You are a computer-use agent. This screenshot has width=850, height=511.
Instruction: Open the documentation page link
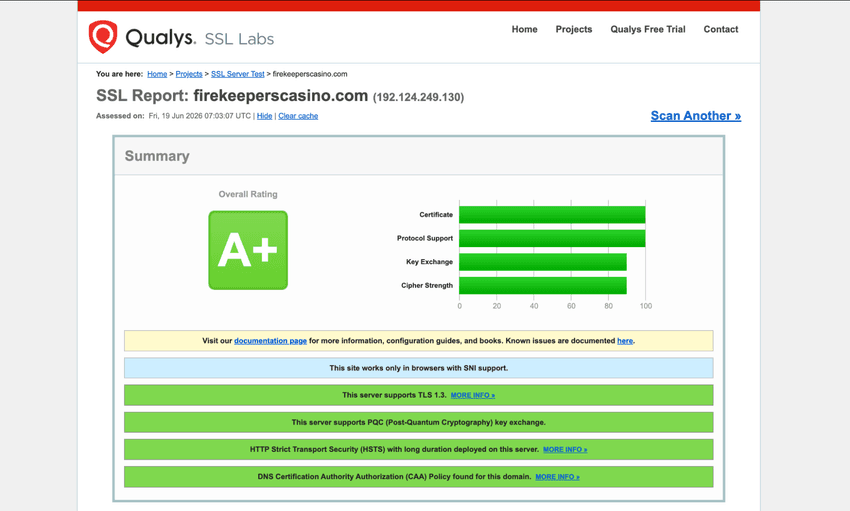click(x=271, y=341)
